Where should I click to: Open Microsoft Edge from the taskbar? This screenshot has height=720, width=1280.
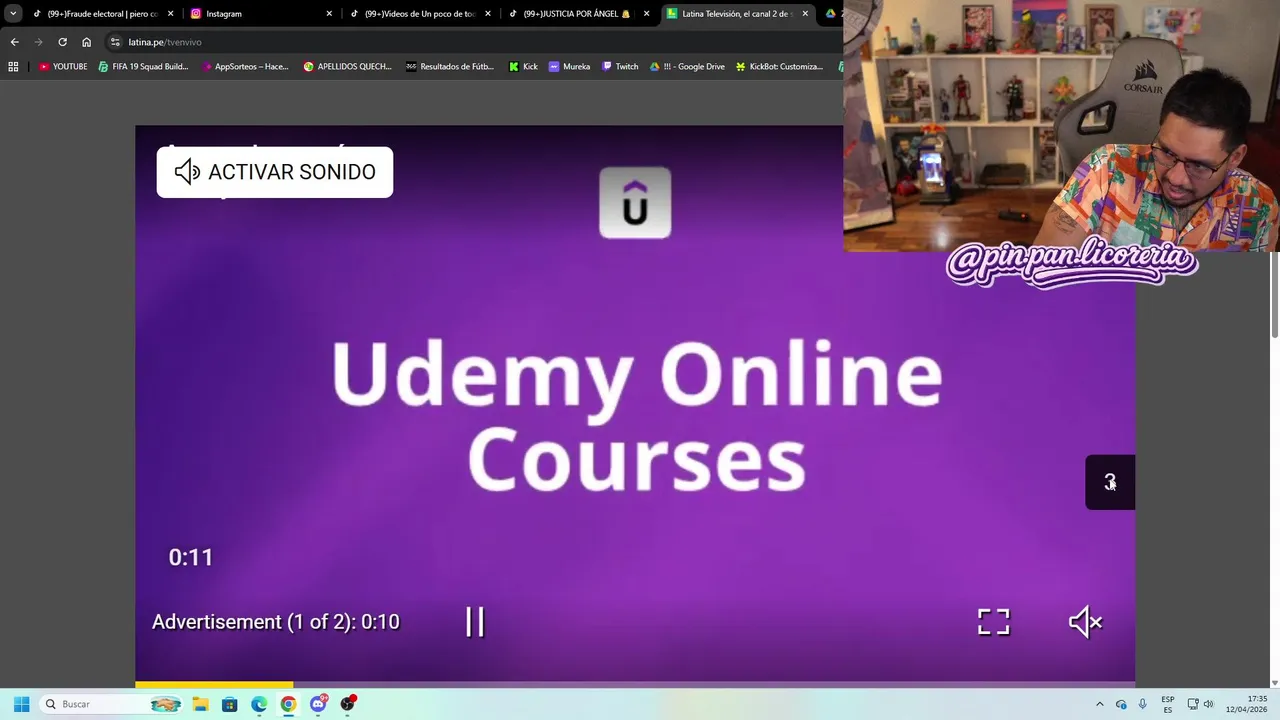click(x=259, y=704)
